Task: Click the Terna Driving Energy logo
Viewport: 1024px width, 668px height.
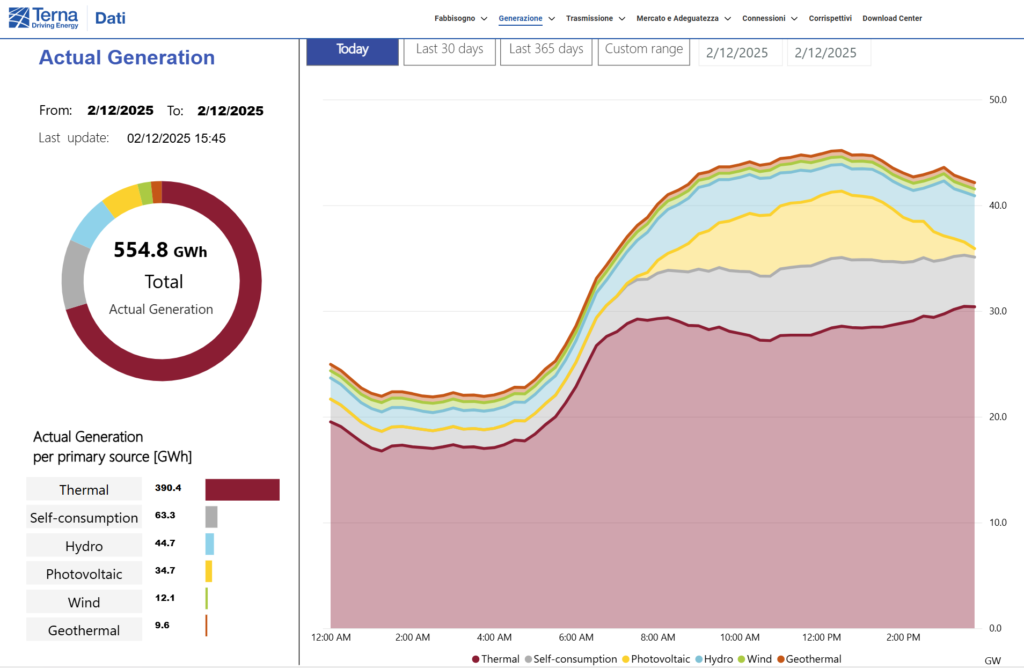Action: pos(44,18)
